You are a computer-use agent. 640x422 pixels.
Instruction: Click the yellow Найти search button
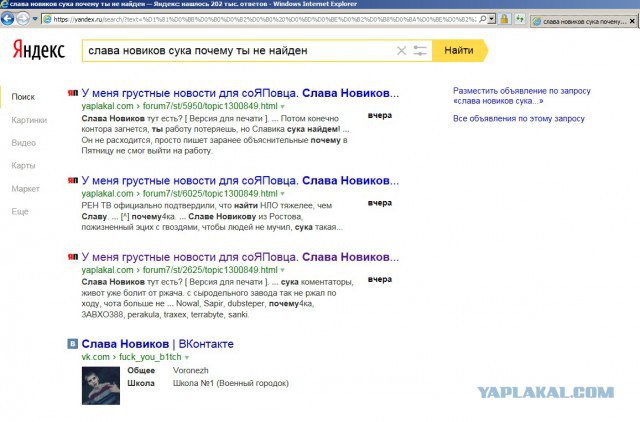tap(460, 51)
